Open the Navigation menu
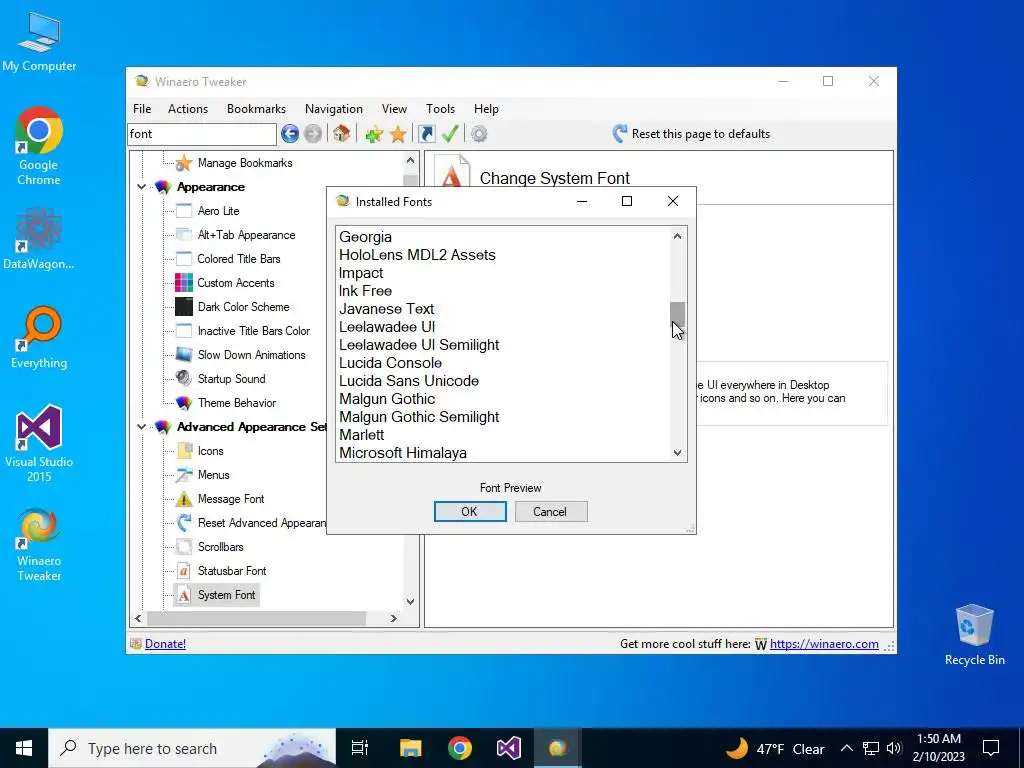 (334, 109)
